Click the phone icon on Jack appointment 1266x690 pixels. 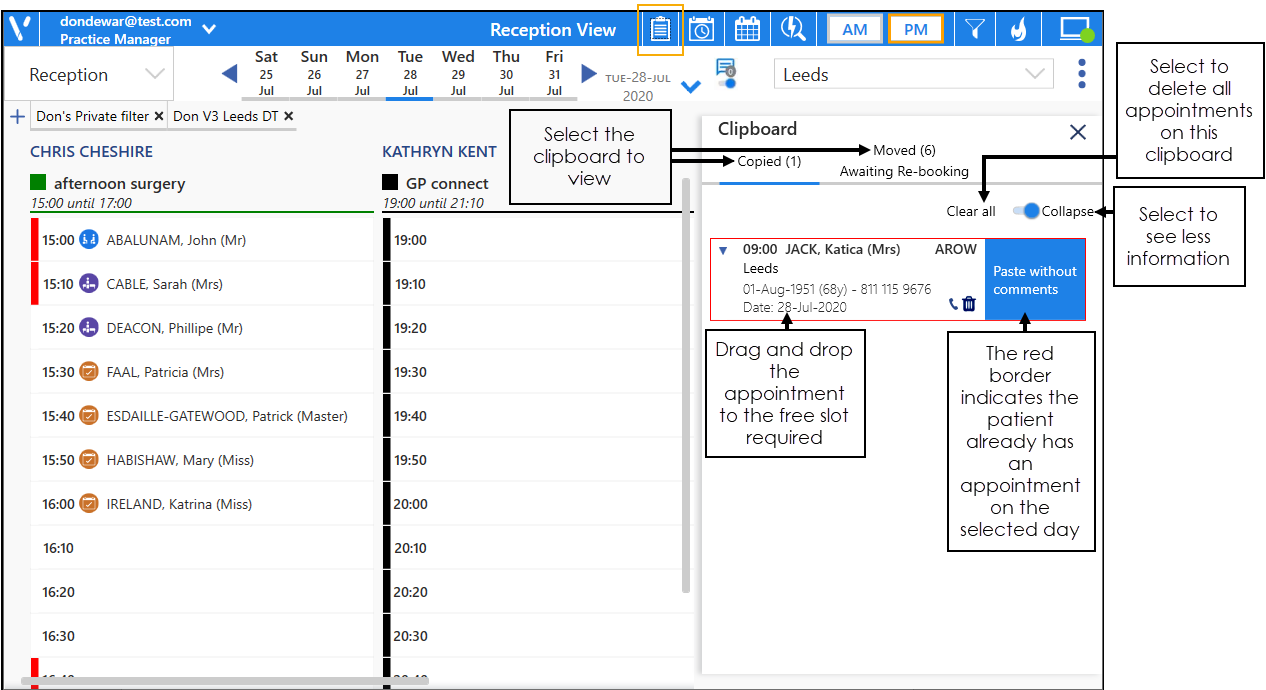point(953,304)
